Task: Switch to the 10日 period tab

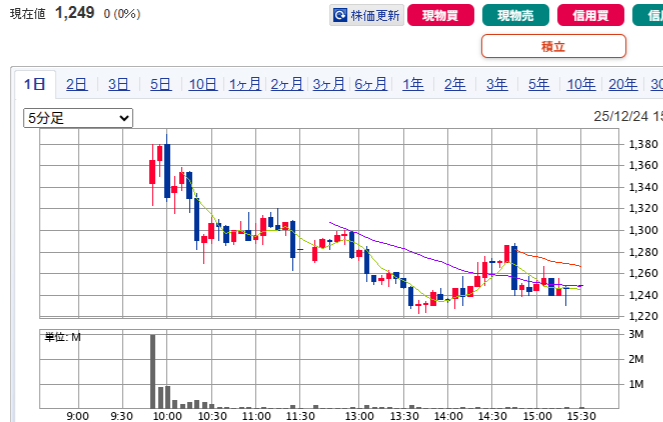Action: [x=202, y=84]
